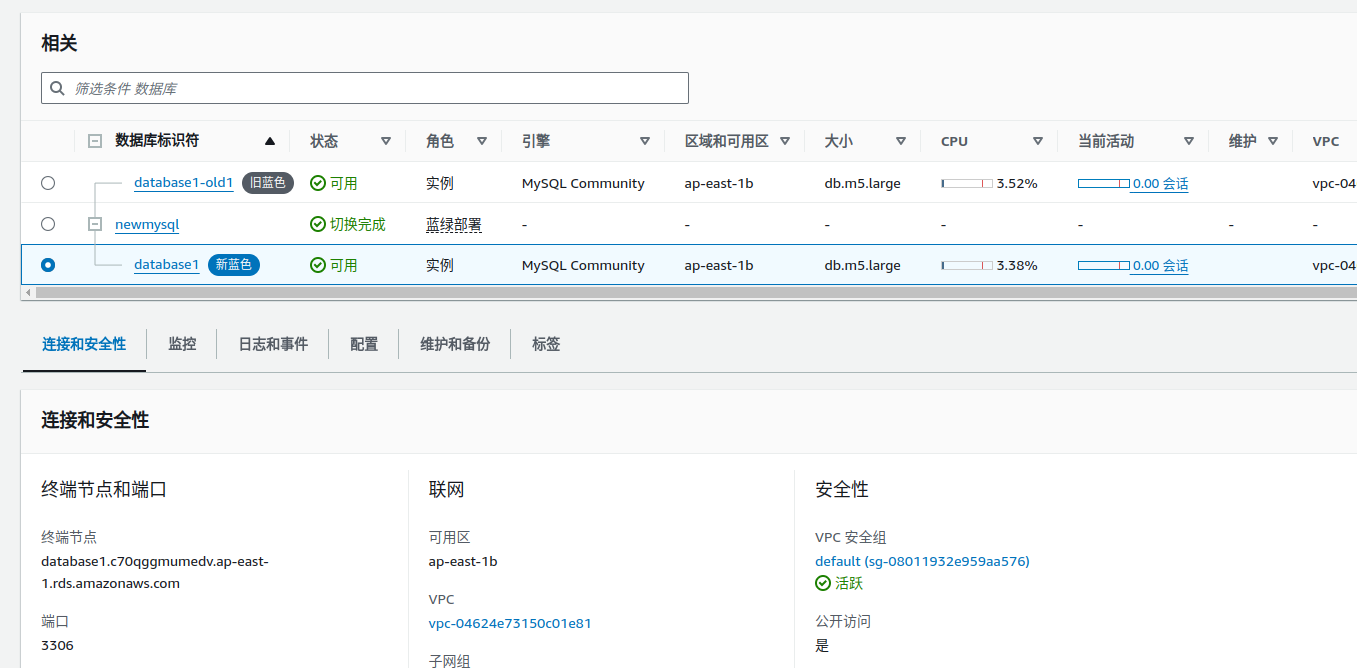Viewport: 1357px width, 668px height.
Task: Click the current activity bar for database1-old1
Action: [x=1104, y=184]
